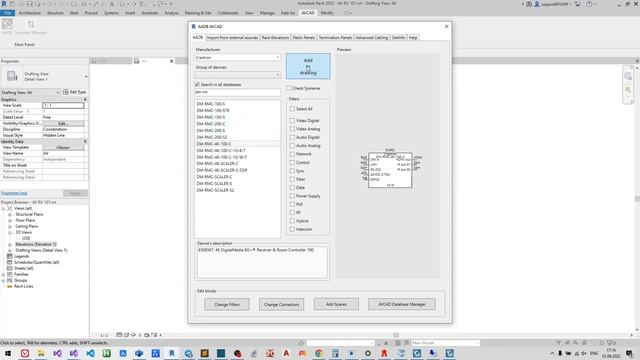The height and width of the screenshot is (360, 640).
Task: Click the Add Spaces button
Action: [x=336, y=304]
